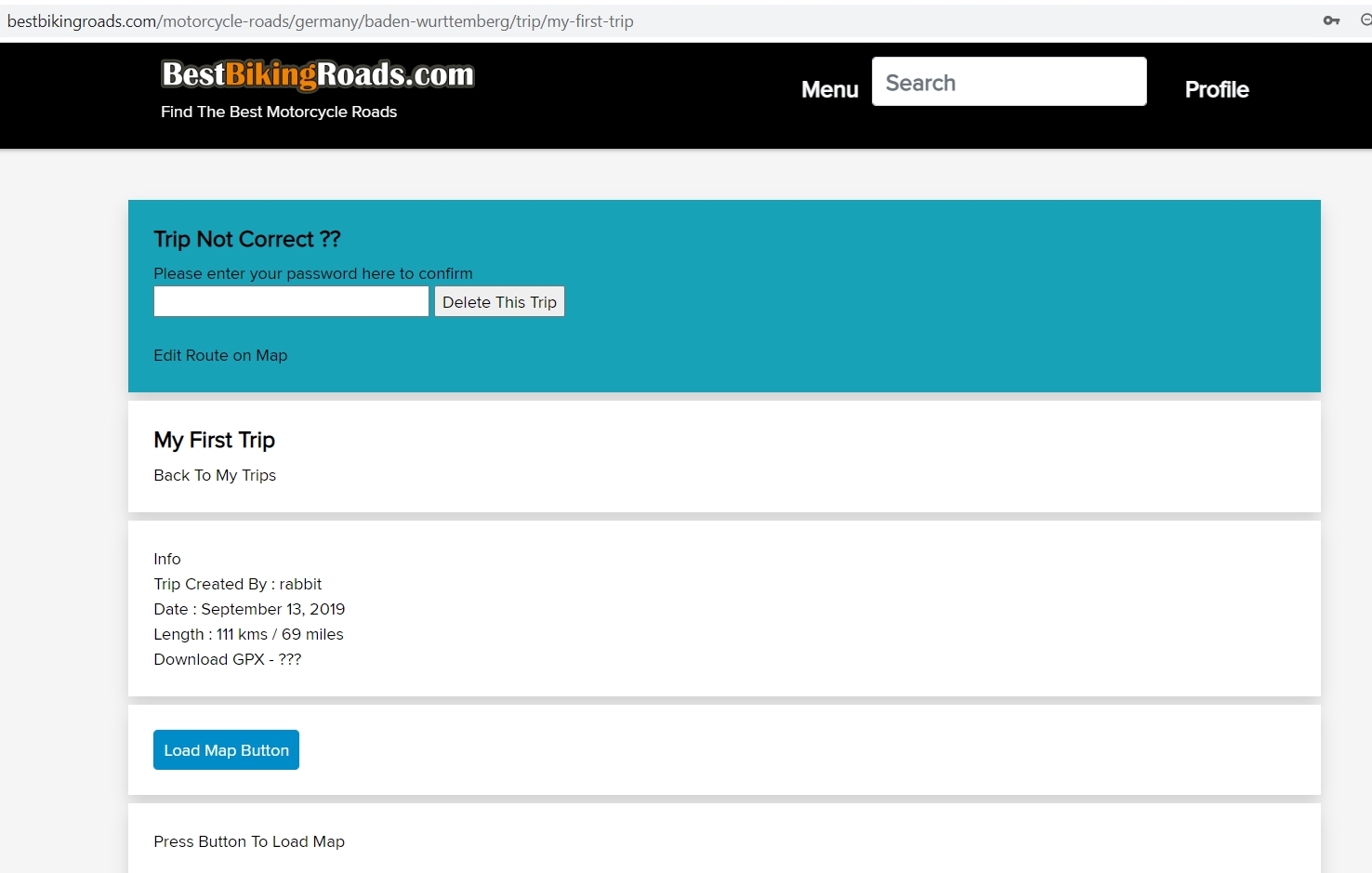Go to the Profile page

point(1216,89)
